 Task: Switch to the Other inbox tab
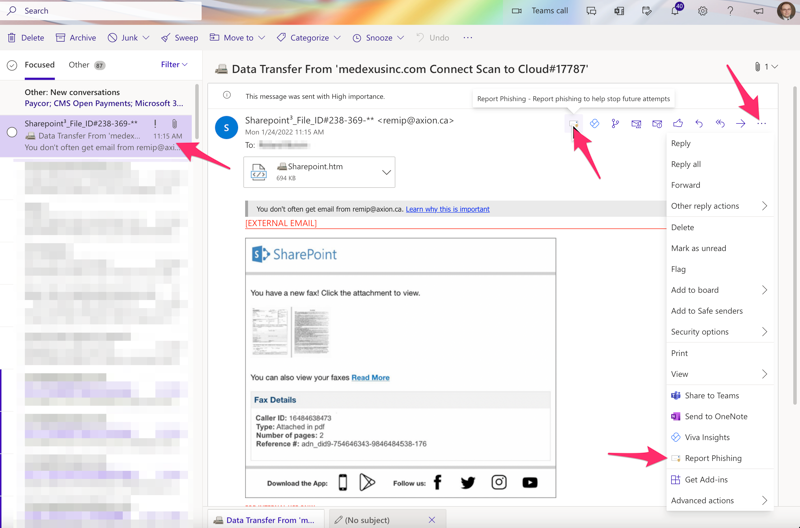click(x=79, y=65)
